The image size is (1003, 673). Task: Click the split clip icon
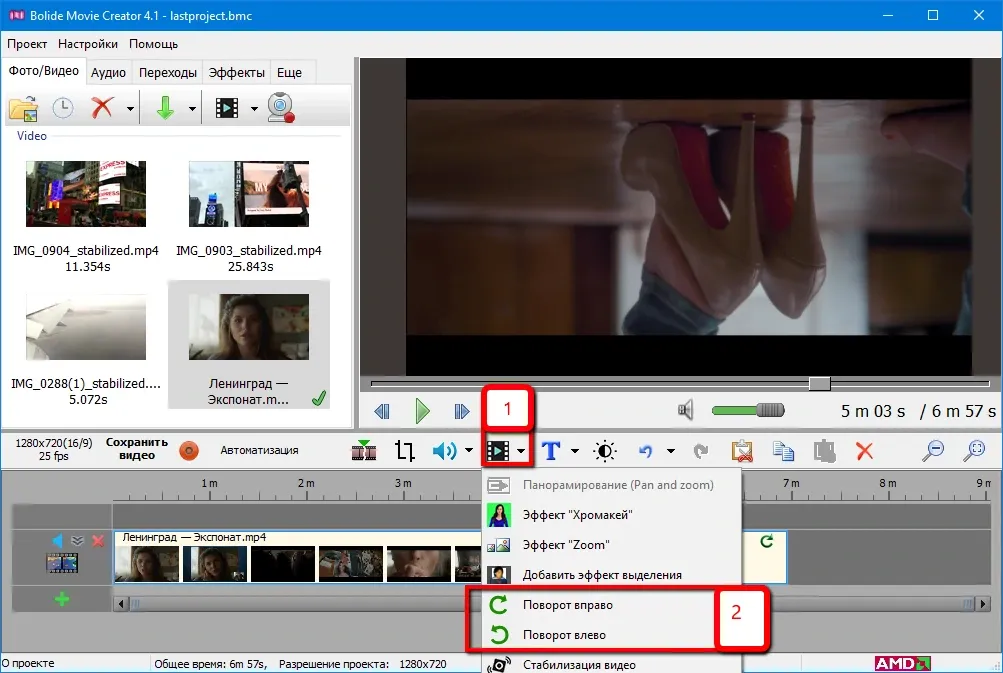coord(364,450)
